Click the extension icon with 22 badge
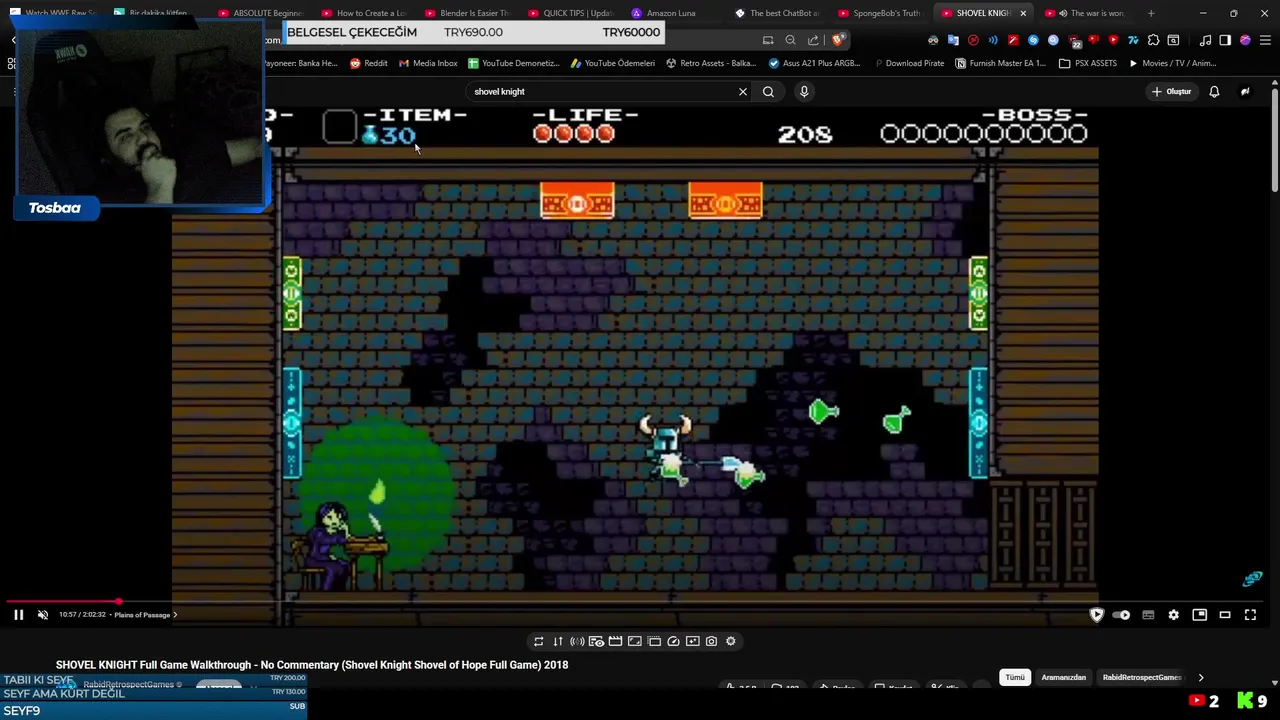This screenshot has width=1280, height=720. (x=1074, y=41)
